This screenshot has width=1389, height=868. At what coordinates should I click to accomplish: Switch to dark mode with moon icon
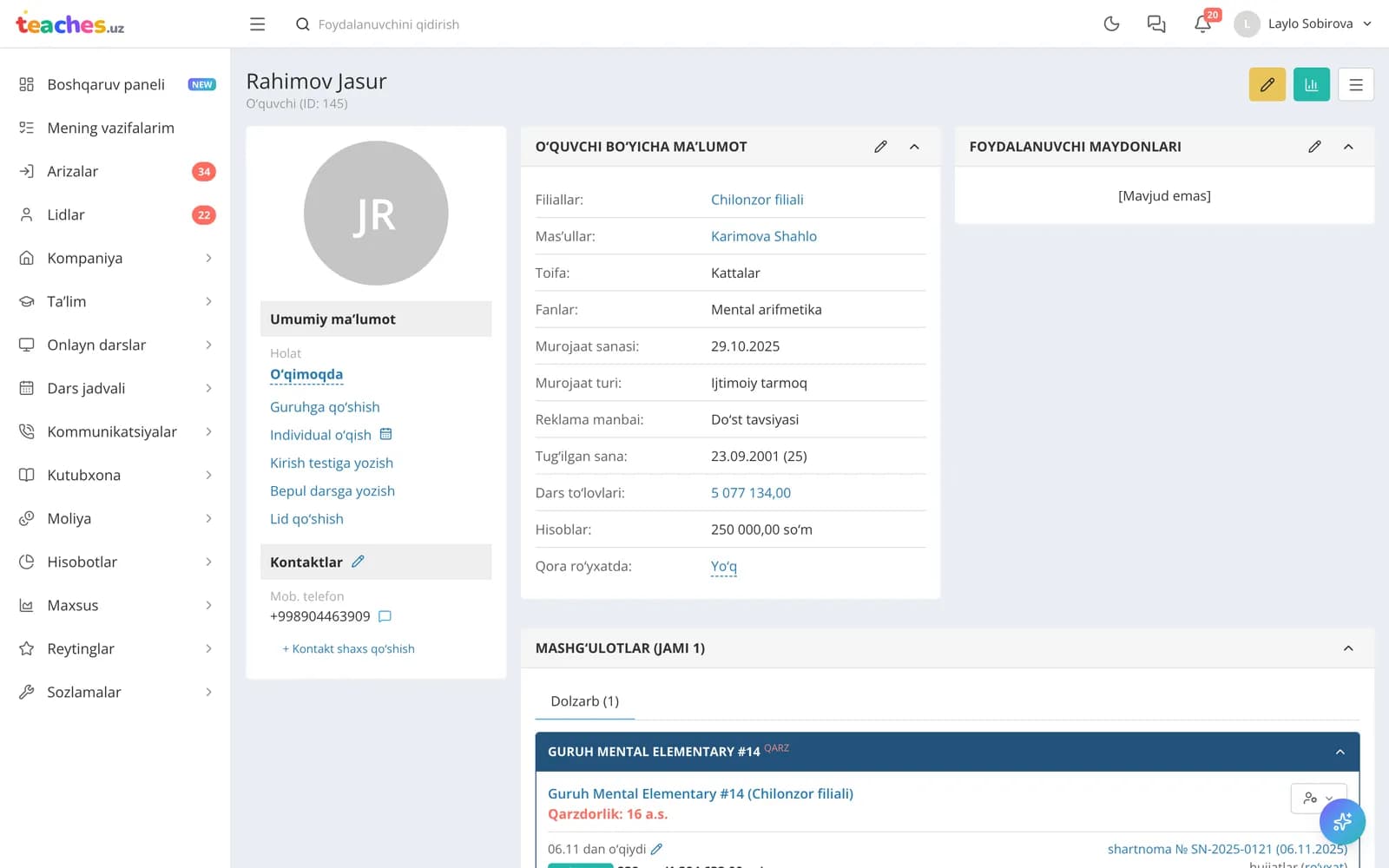1111,24
